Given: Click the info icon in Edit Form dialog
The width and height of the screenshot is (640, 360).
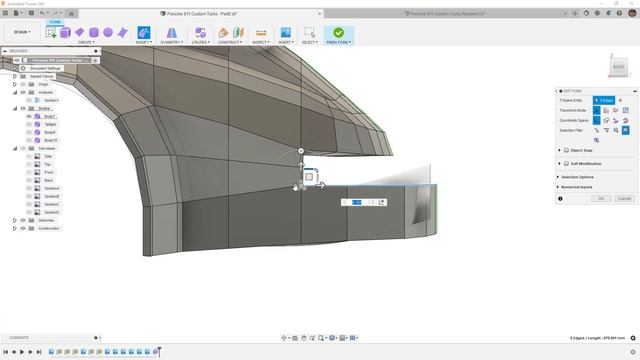Looking at the screenshot, I should click(x=560, y=199).
